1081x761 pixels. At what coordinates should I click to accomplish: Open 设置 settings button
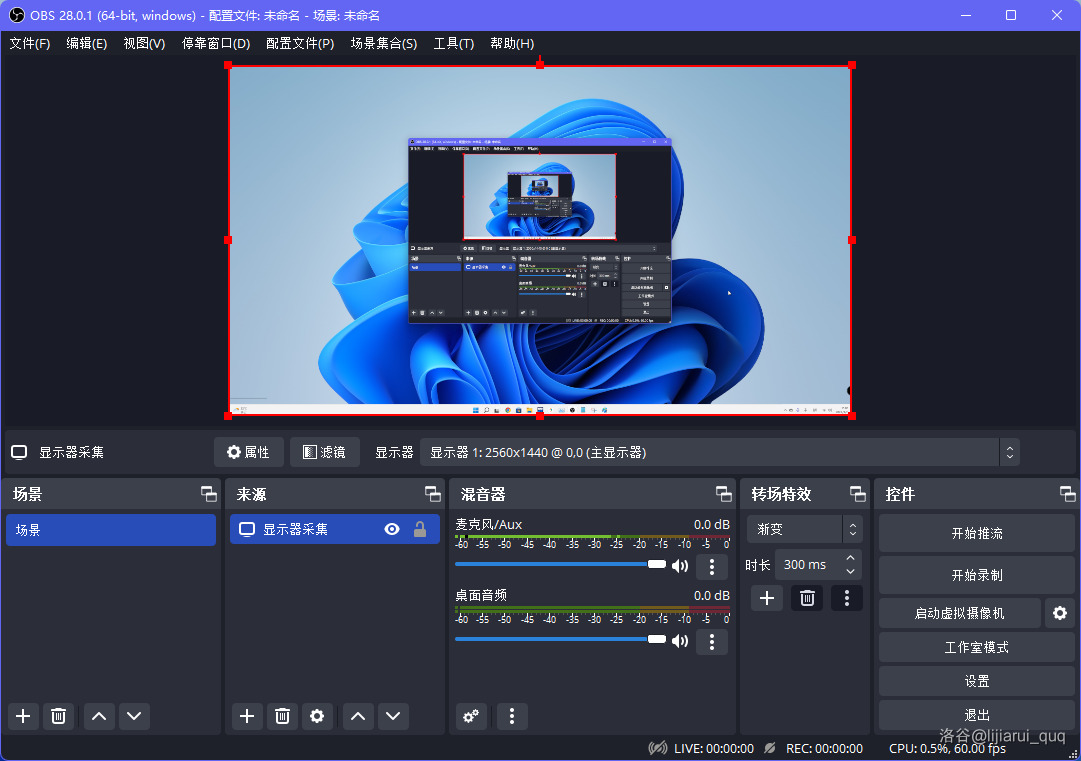tap(977, 681)
